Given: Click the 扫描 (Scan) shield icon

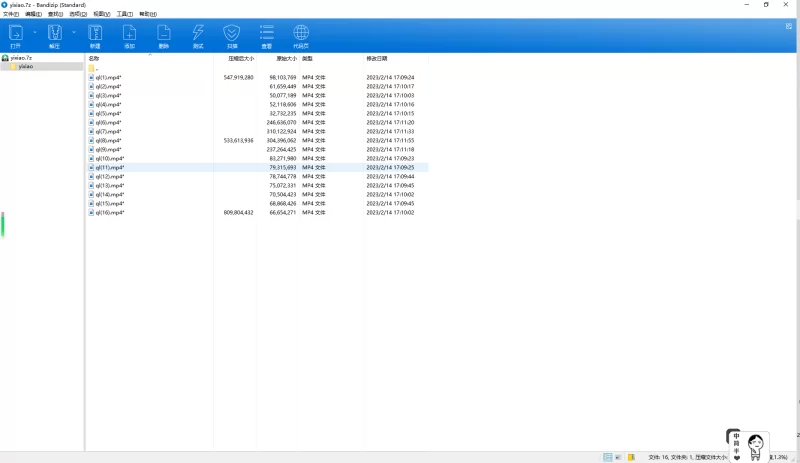Looking at the screenshot, I should pos(232,35).
